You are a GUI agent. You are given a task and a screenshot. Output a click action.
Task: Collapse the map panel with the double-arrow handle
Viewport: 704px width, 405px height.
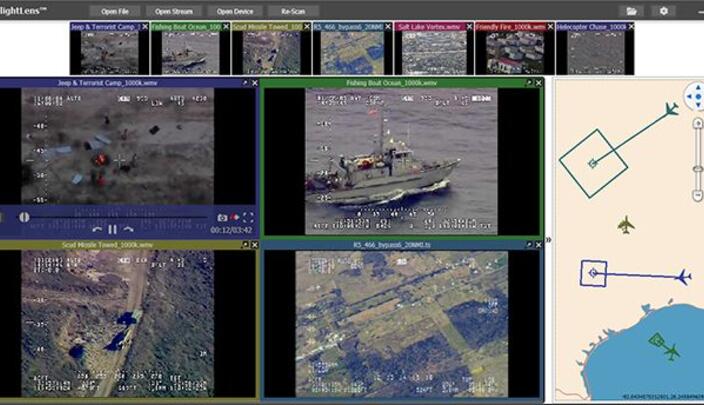pyautogui.click(x=547, y=240)
